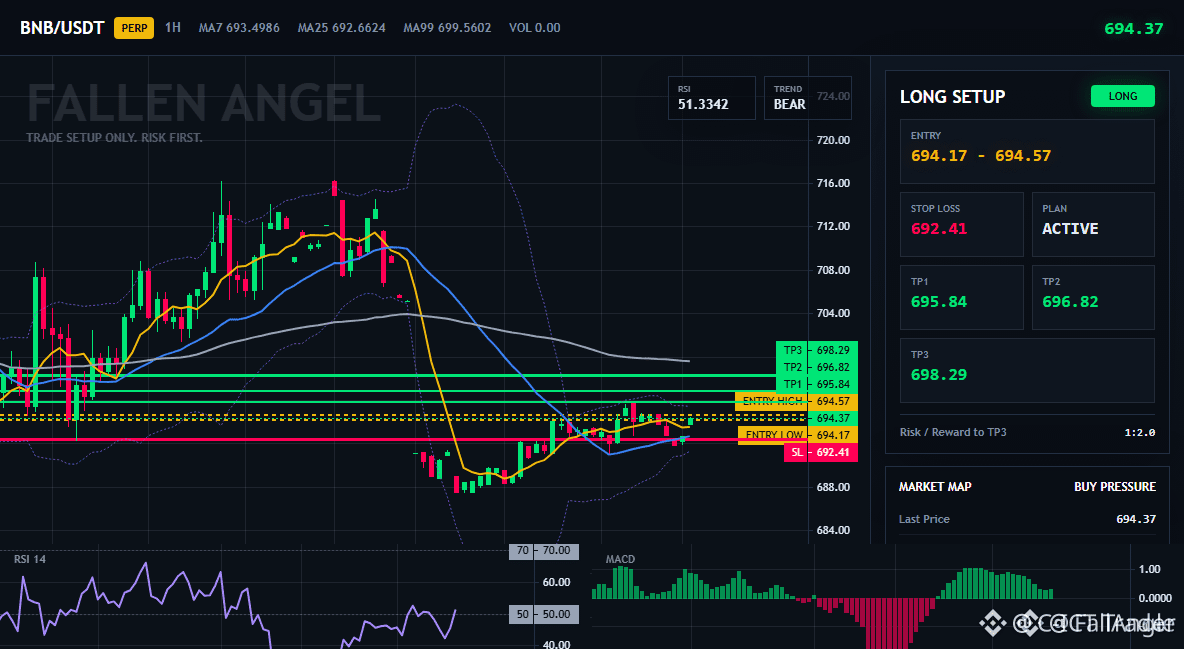Click the green LONG badge

point(1123,96)
